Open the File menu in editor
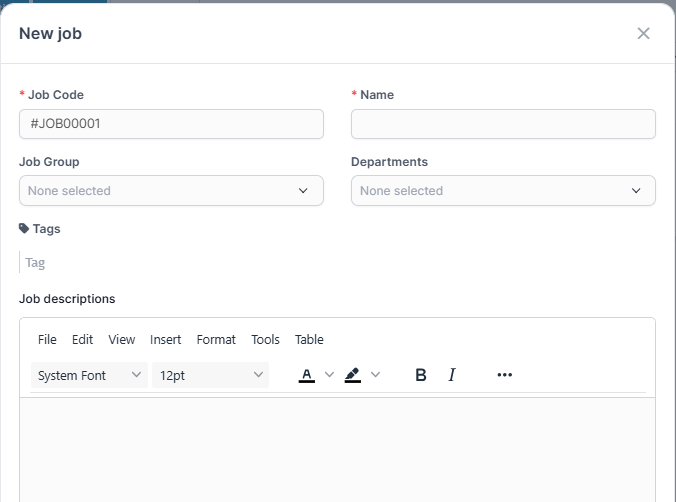Viewport: 676px width, 502px height. pyautogui.click(x=47, y=340)
